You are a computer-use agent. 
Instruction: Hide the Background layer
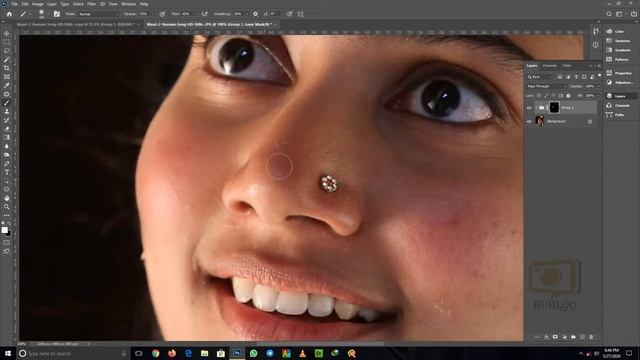(x=529, y=122)
